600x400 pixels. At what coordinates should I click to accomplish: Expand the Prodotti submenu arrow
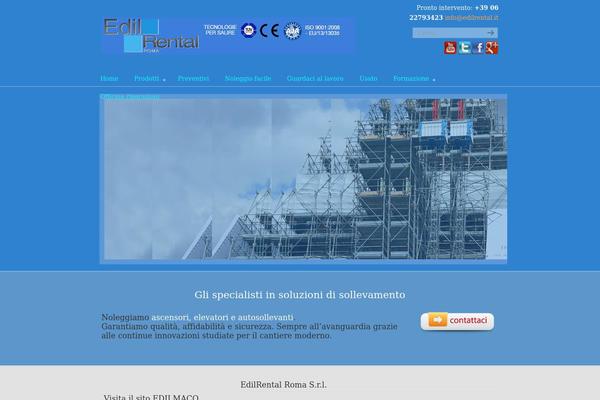(164, 80)
